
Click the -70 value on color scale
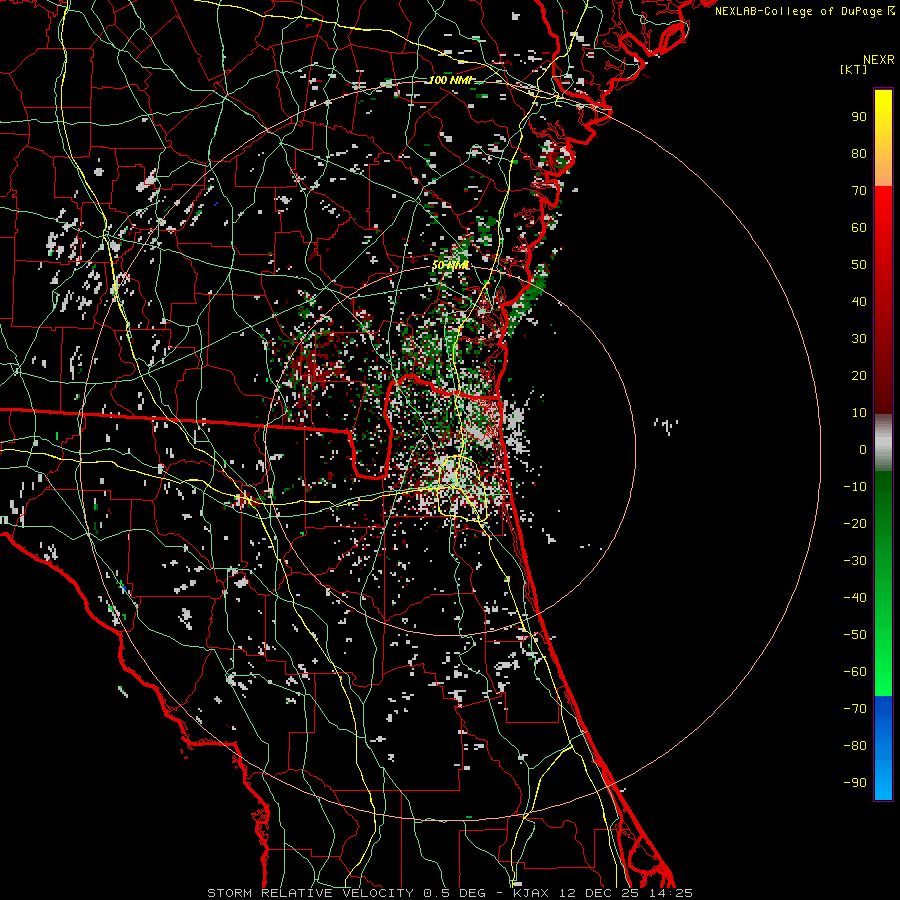[855, 709]
